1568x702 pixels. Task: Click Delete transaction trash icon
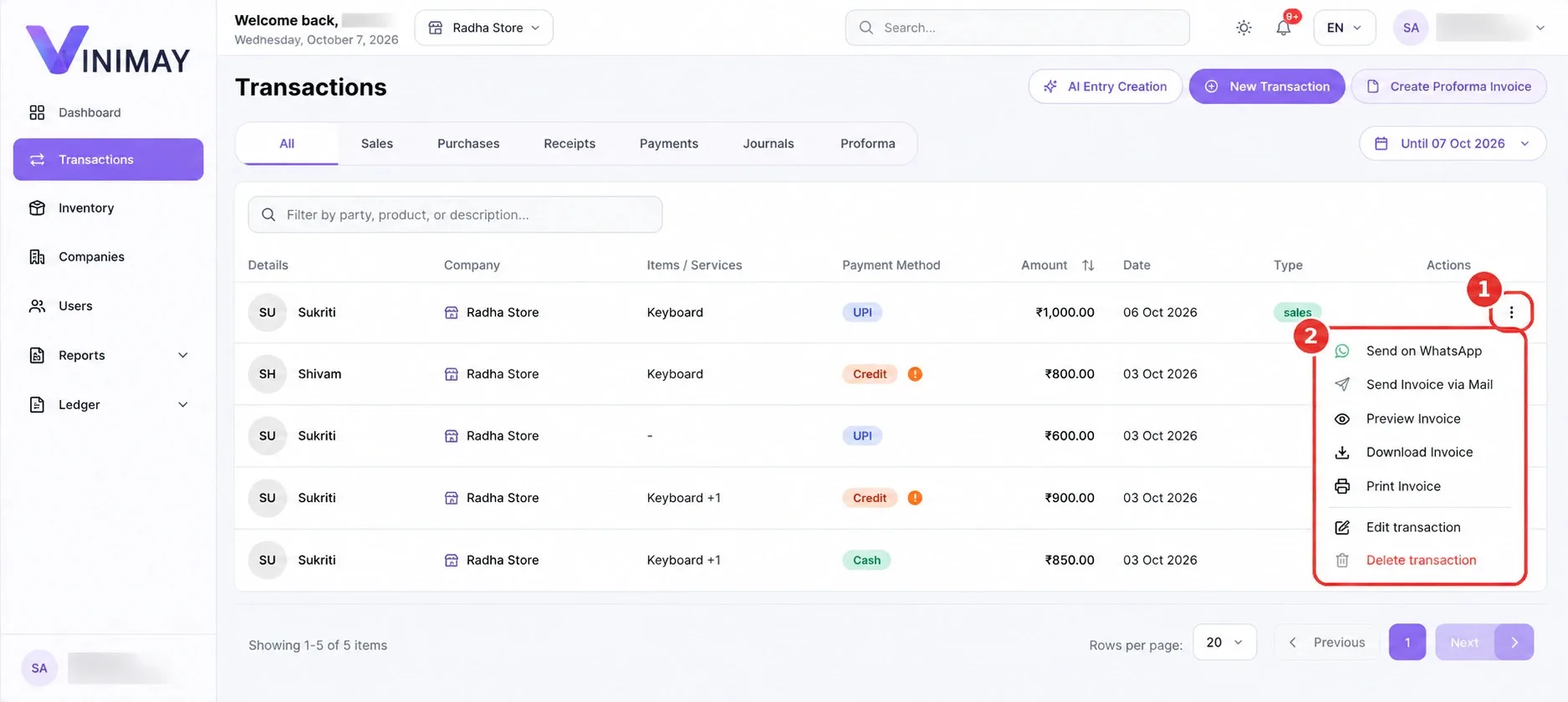(1342, 560)
